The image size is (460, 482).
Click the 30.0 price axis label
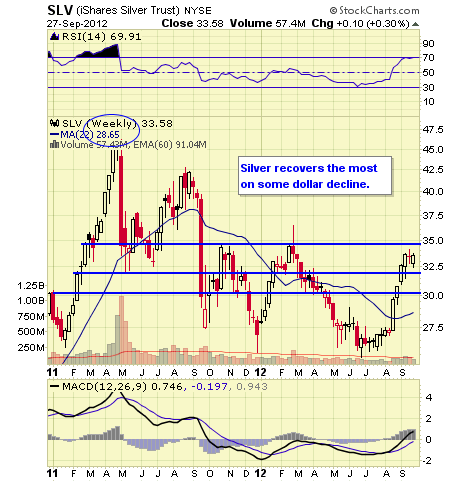433,295
